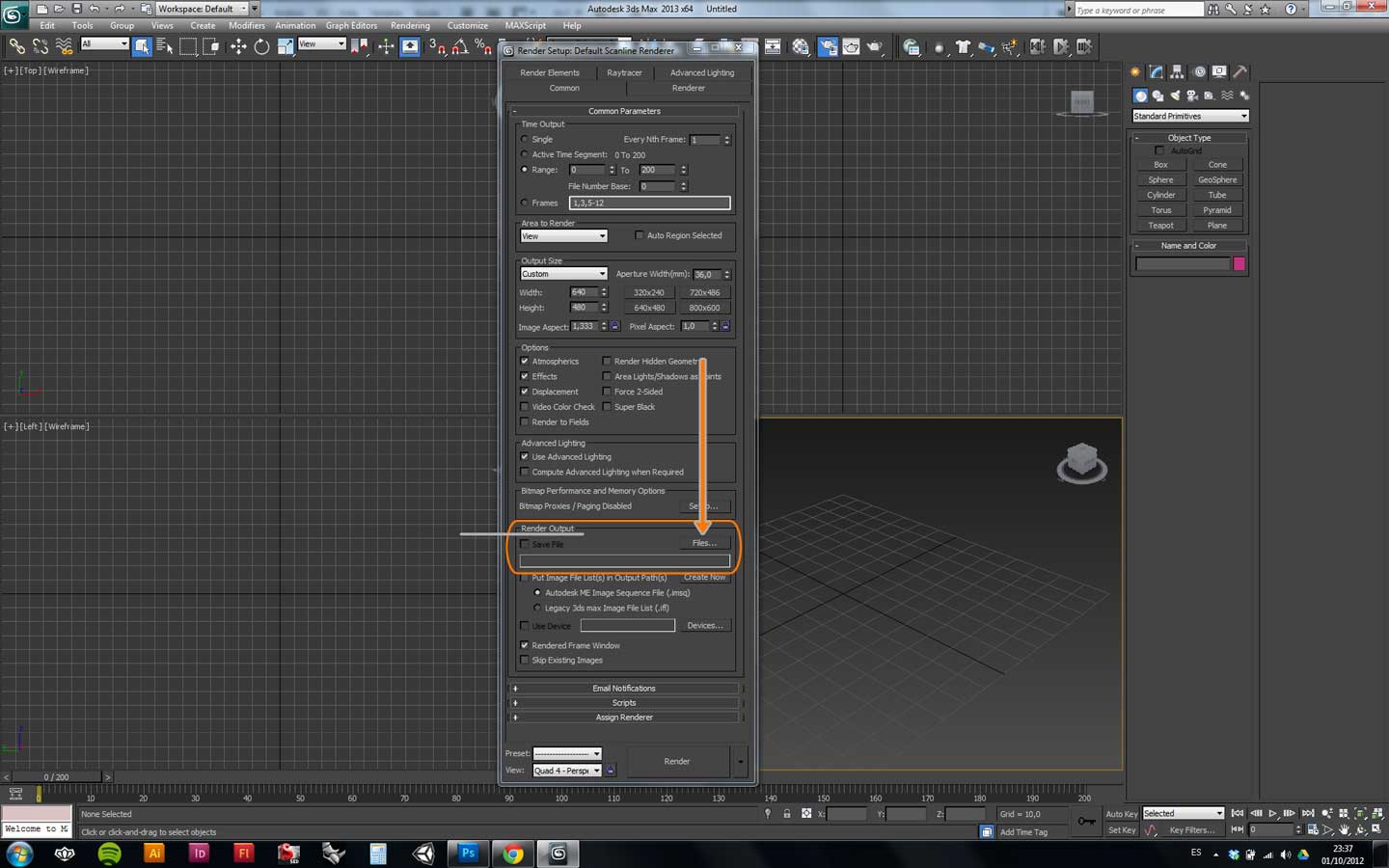Toggle the Rendered Frame Window checkbox
Screen dimensions: 1389x868
click(525, 645)
